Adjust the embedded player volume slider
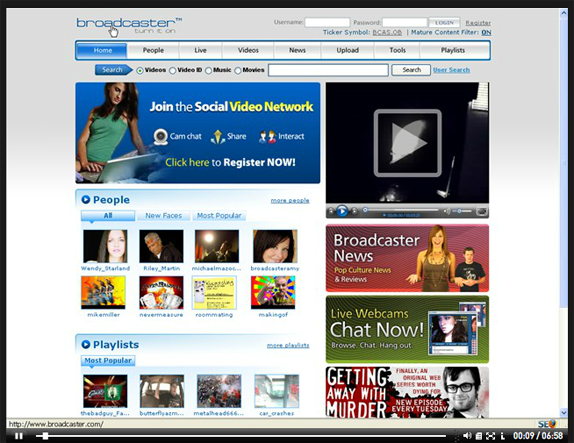Viewport: 574px width, 443px height. point(463,211)
